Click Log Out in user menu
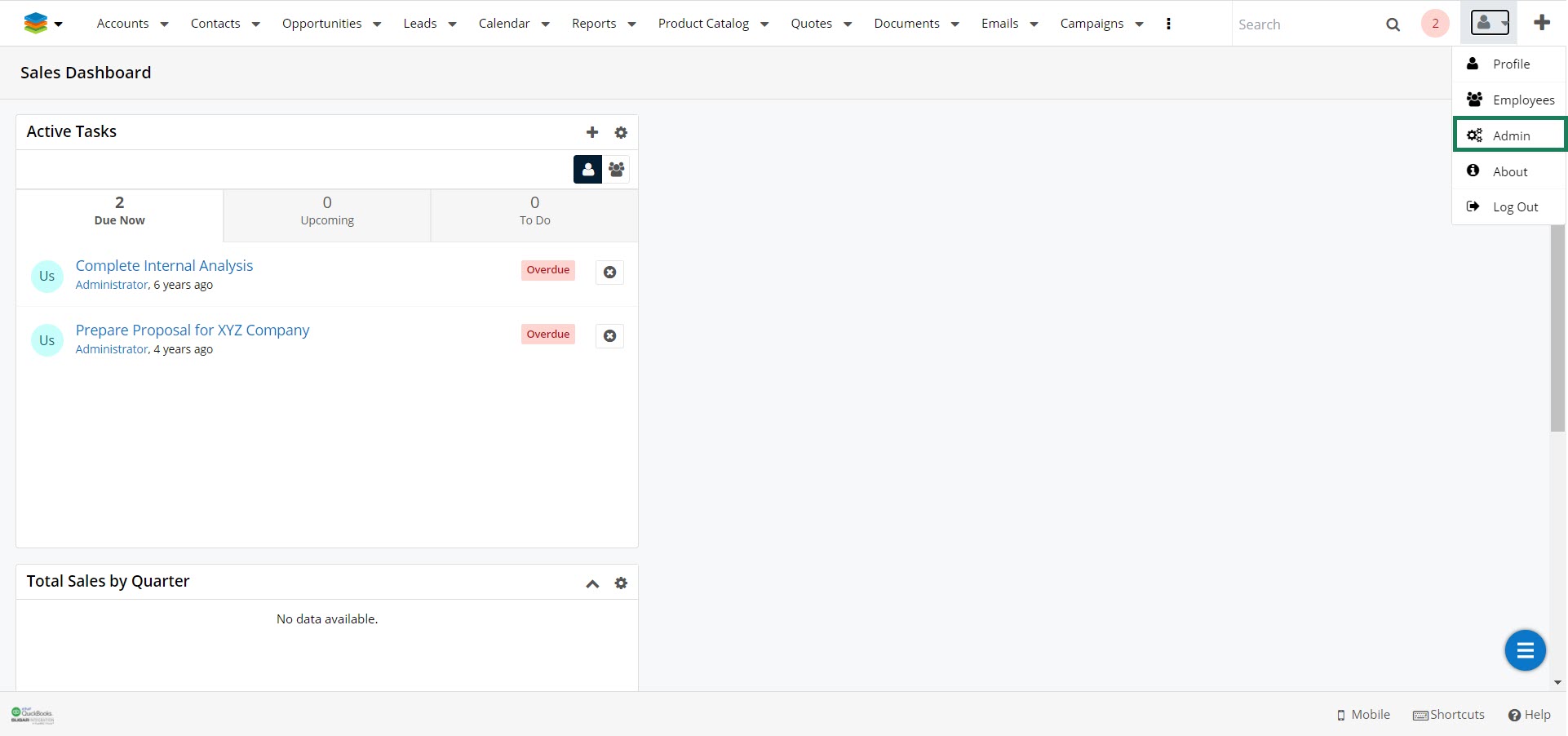 (x=1514, y=207)
